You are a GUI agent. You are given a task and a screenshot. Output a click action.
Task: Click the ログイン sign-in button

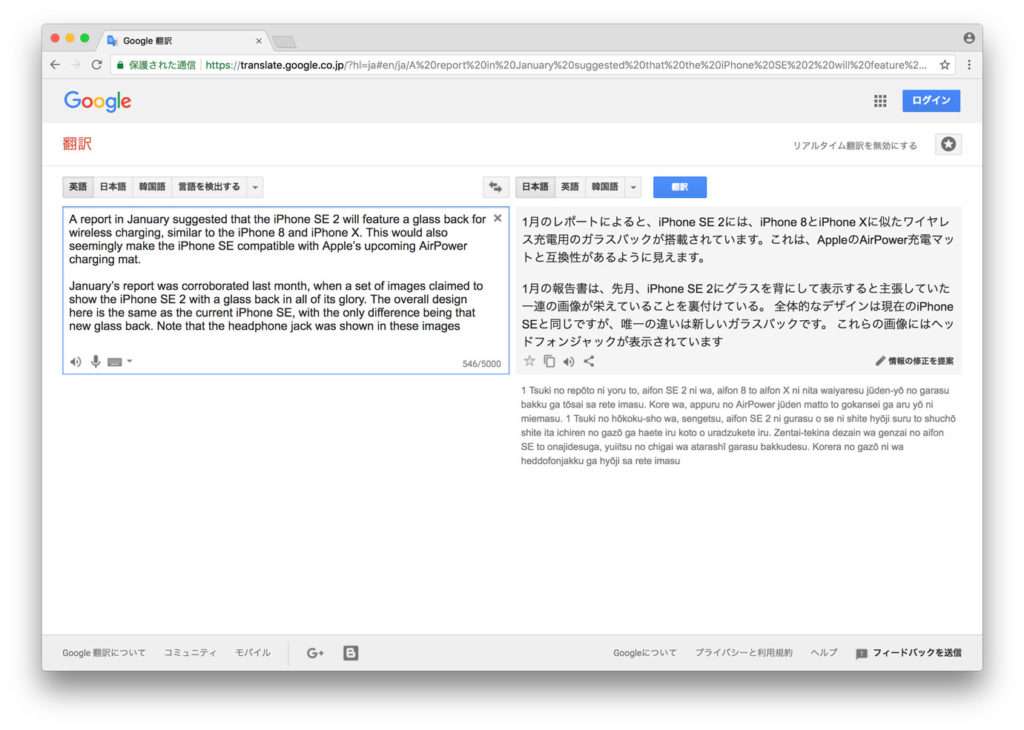(x=931, y=101)
